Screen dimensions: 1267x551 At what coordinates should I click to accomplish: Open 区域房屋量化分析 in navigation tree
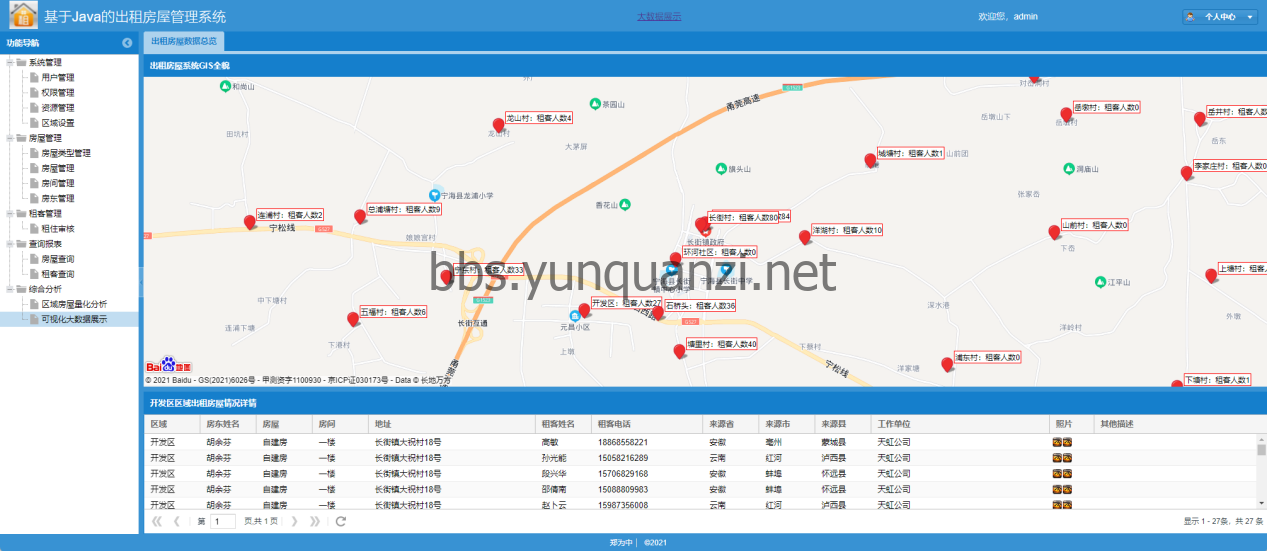[x=73, y=304]
